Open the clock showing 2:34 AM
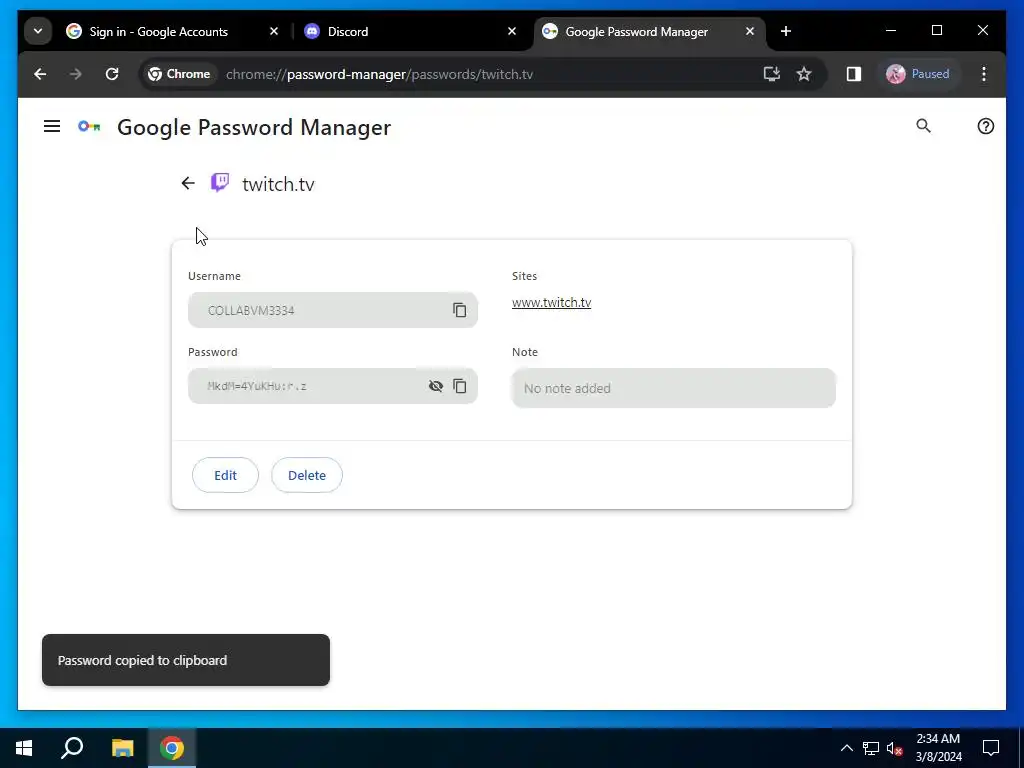1024x768 pixels. [938, 748]
